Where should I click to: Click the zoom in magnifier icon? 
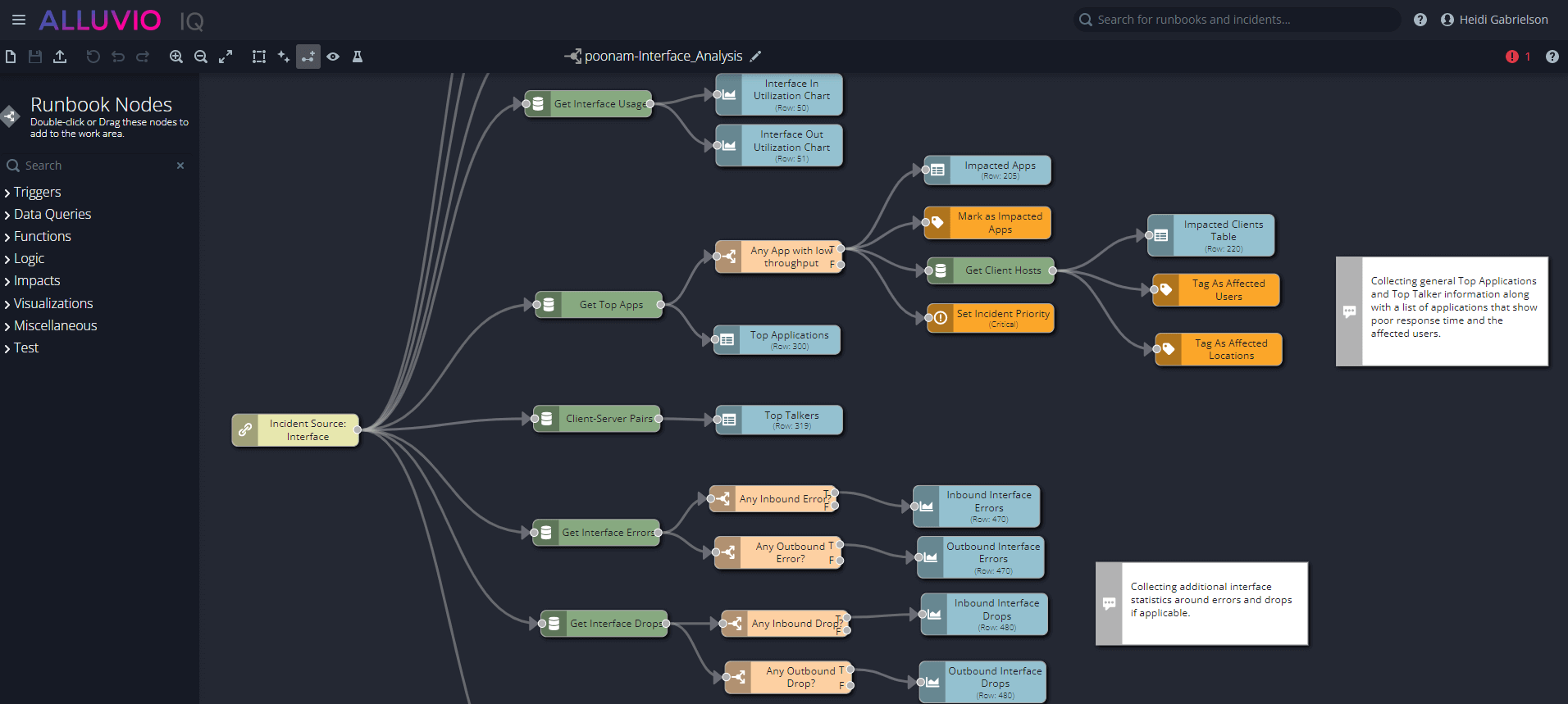click(175, 57)
